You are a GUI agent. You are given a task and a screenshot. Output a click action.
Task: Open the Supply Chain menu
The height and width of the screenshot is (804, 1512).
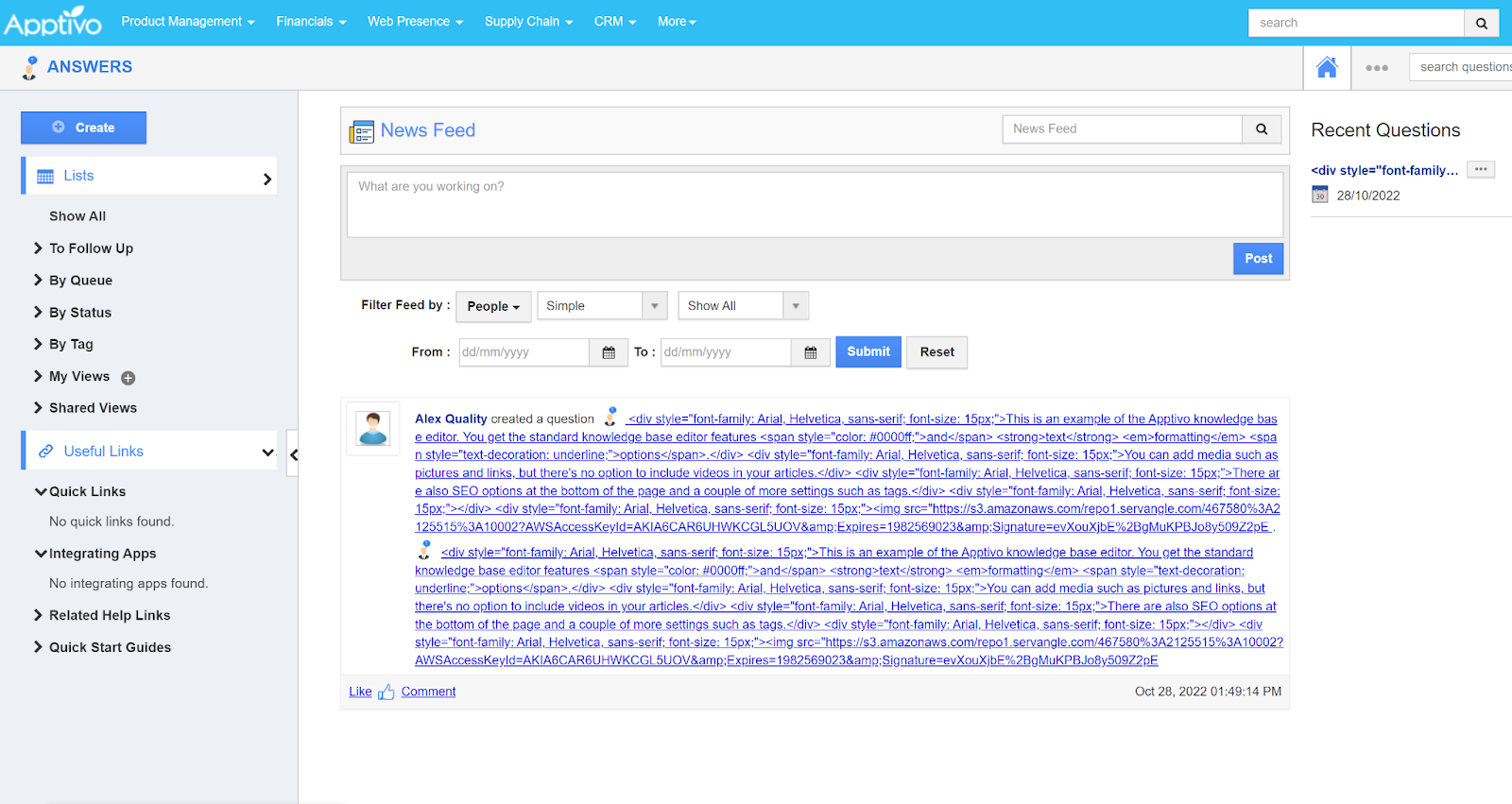point(528,22)
